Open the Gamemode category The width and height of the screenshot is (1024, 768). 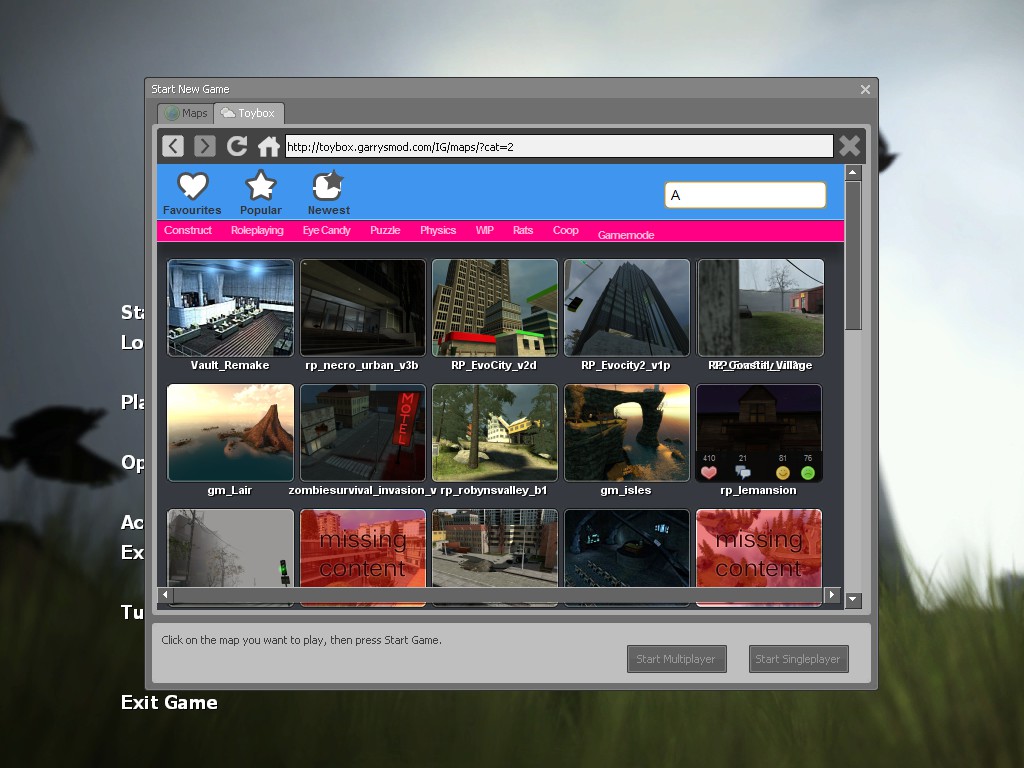pos(626,235)
